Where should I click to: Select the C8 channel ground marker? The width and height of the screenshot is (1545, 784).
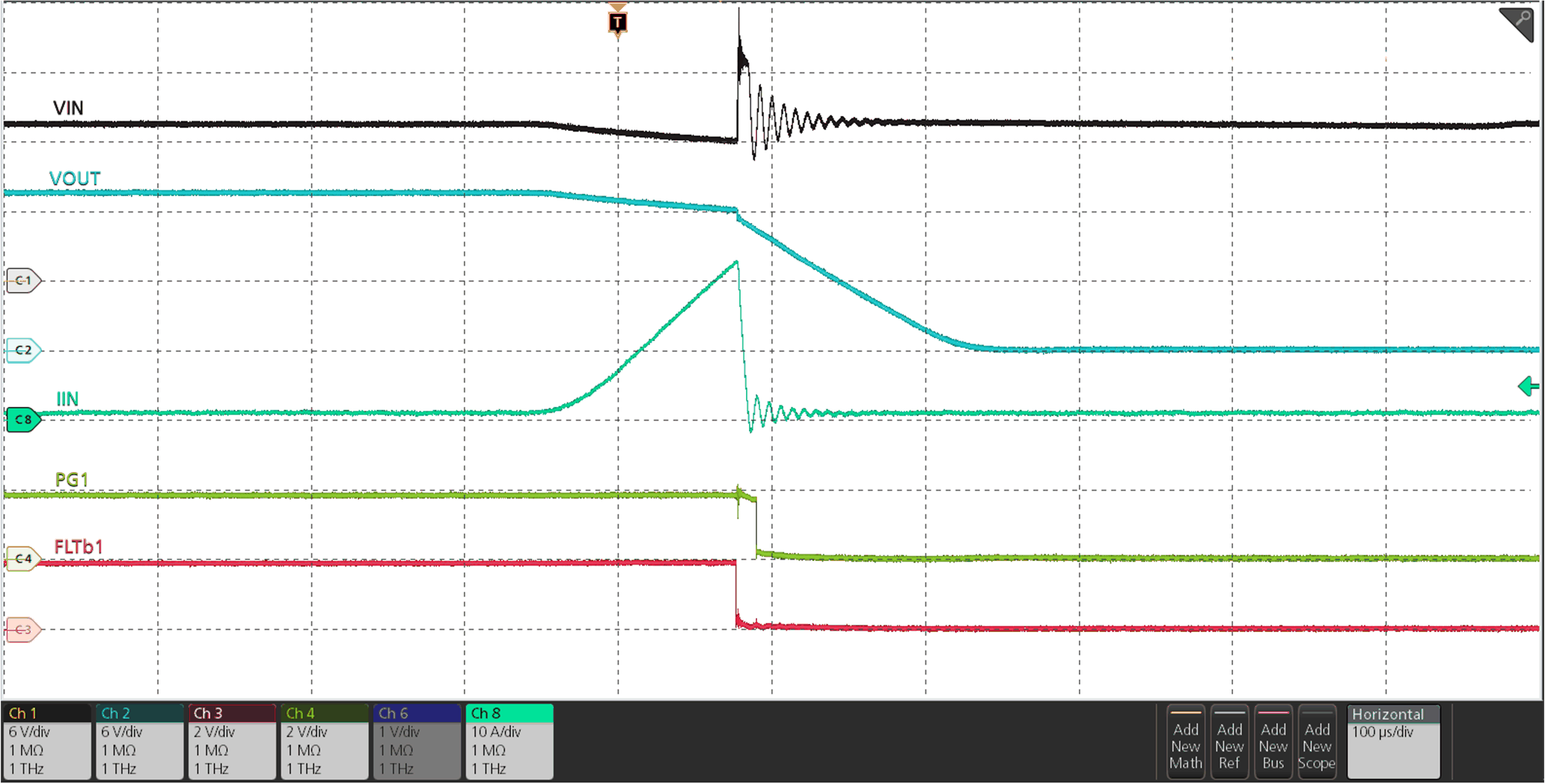pyautogui.click(x=22, y=420)
